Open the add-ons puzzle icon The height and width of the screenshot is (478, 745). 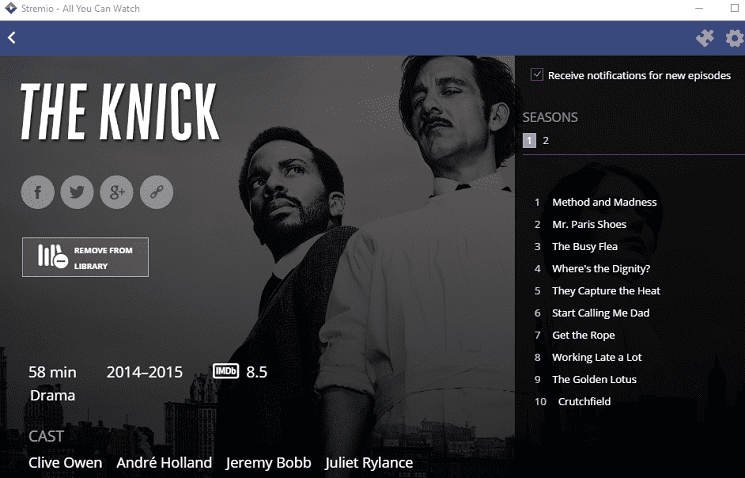(705, 38)
